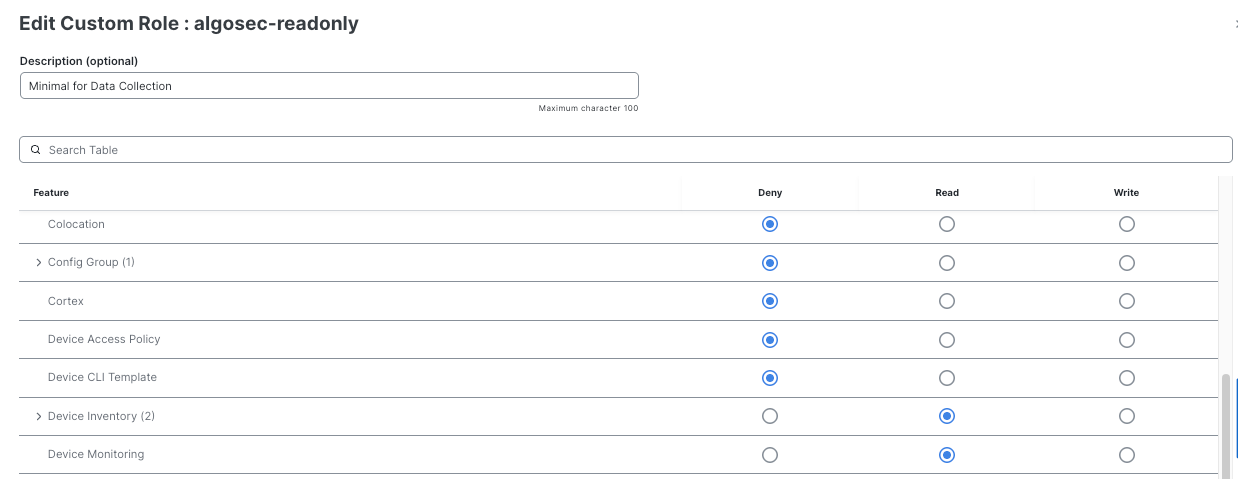The image size is (1238, 479).
Task: Select Write for Device Monitoring
Action: [1126, 455]
